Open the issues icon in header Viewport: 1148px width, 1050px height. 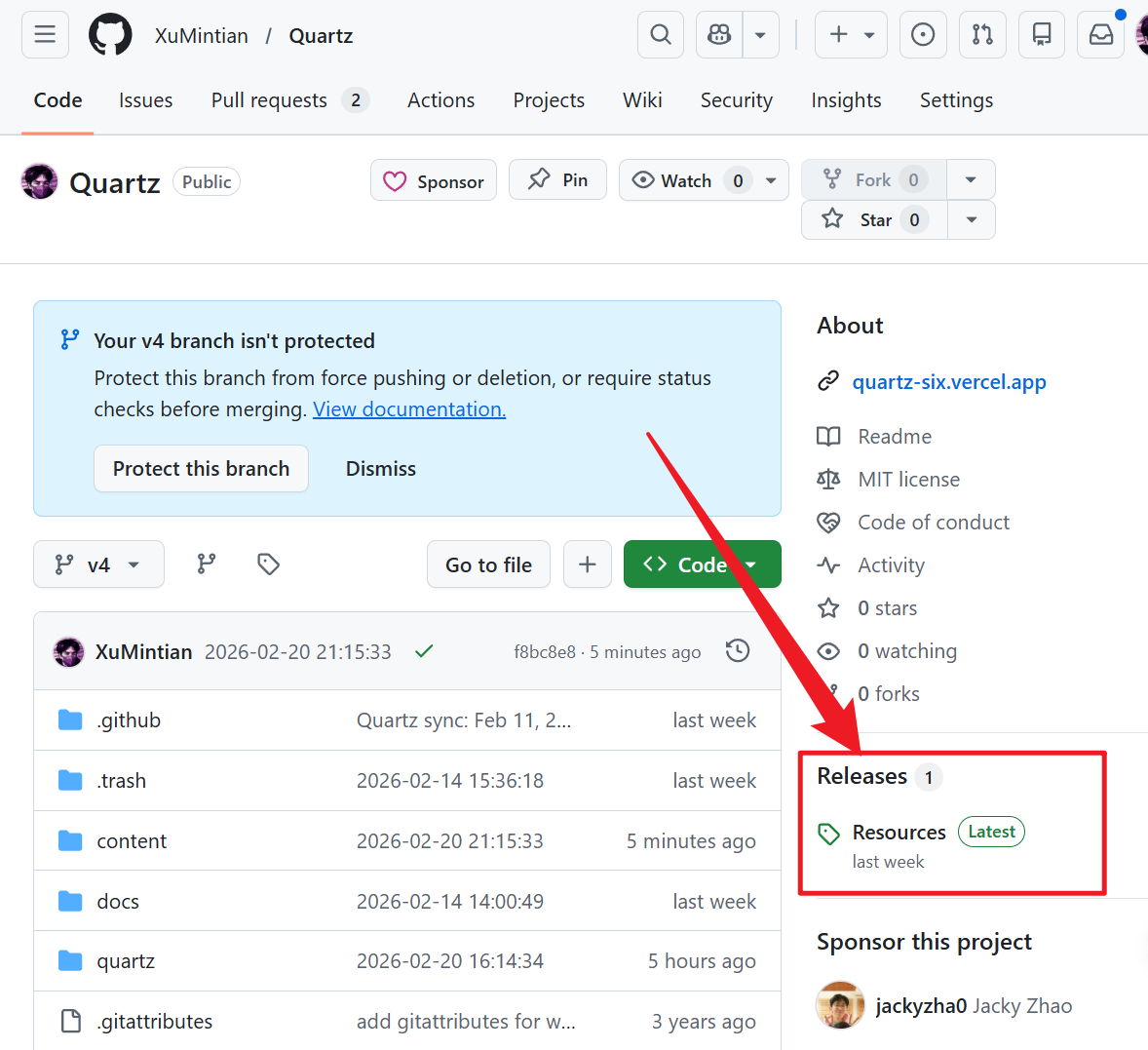click(922, 35)
